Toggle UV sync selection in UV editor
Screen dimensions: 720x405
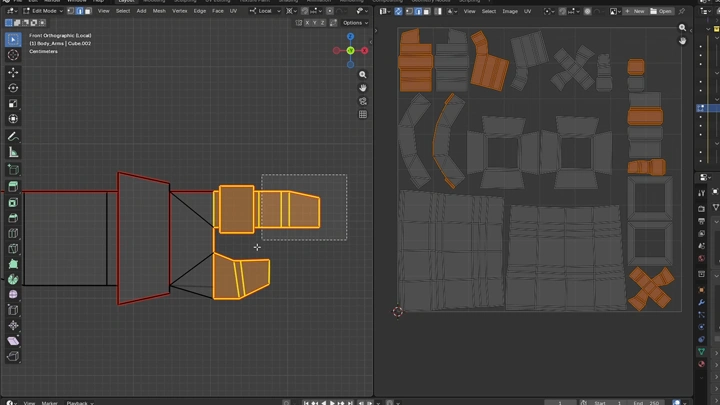398,11
